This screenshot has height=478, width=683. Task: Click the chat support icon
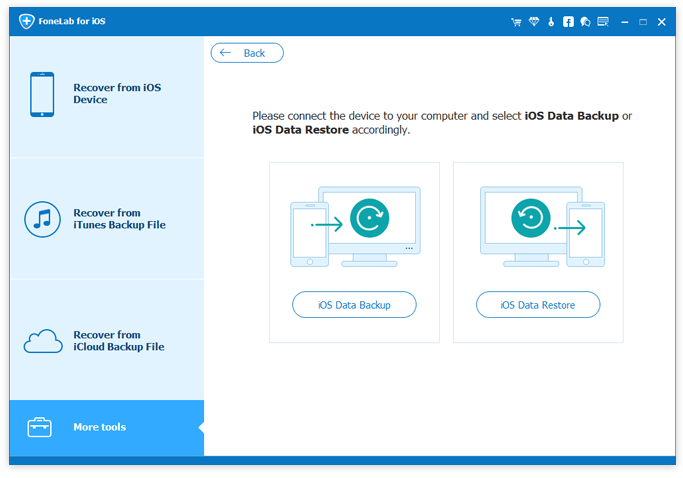585,22
